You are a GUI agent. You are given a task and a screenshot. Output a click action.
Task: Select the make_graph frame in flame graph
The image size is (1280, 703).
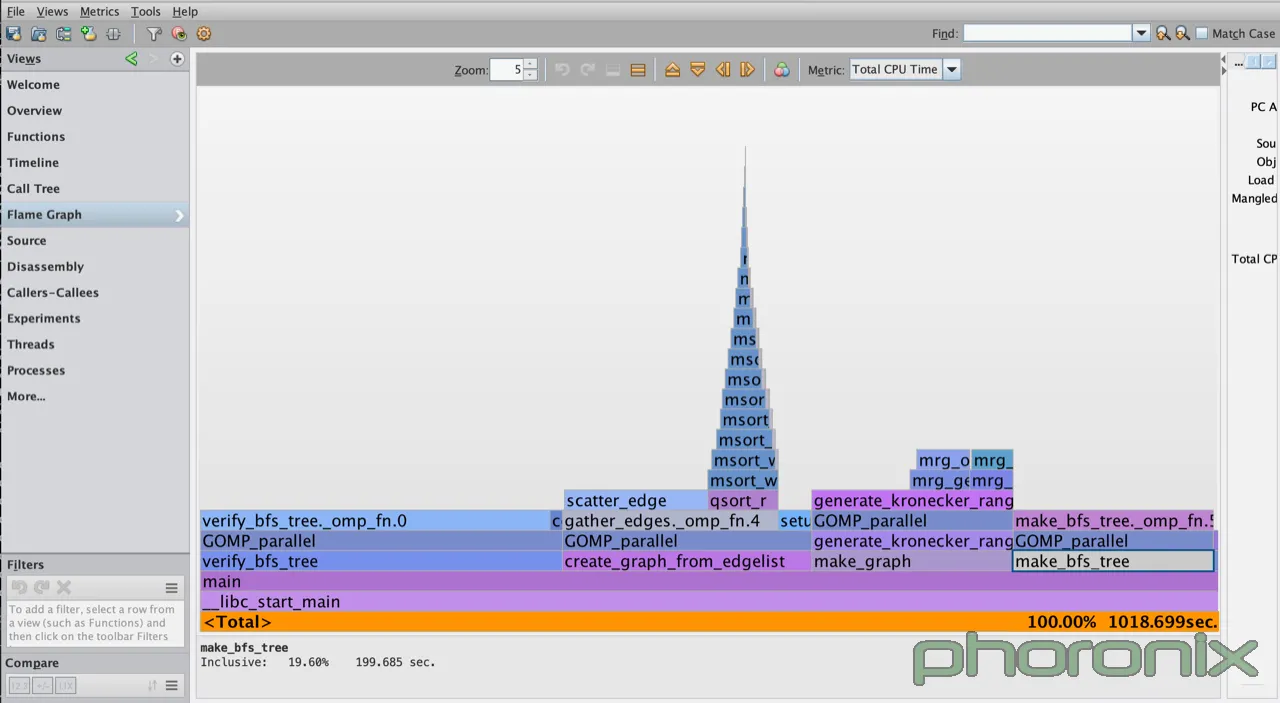pos(912,561)
